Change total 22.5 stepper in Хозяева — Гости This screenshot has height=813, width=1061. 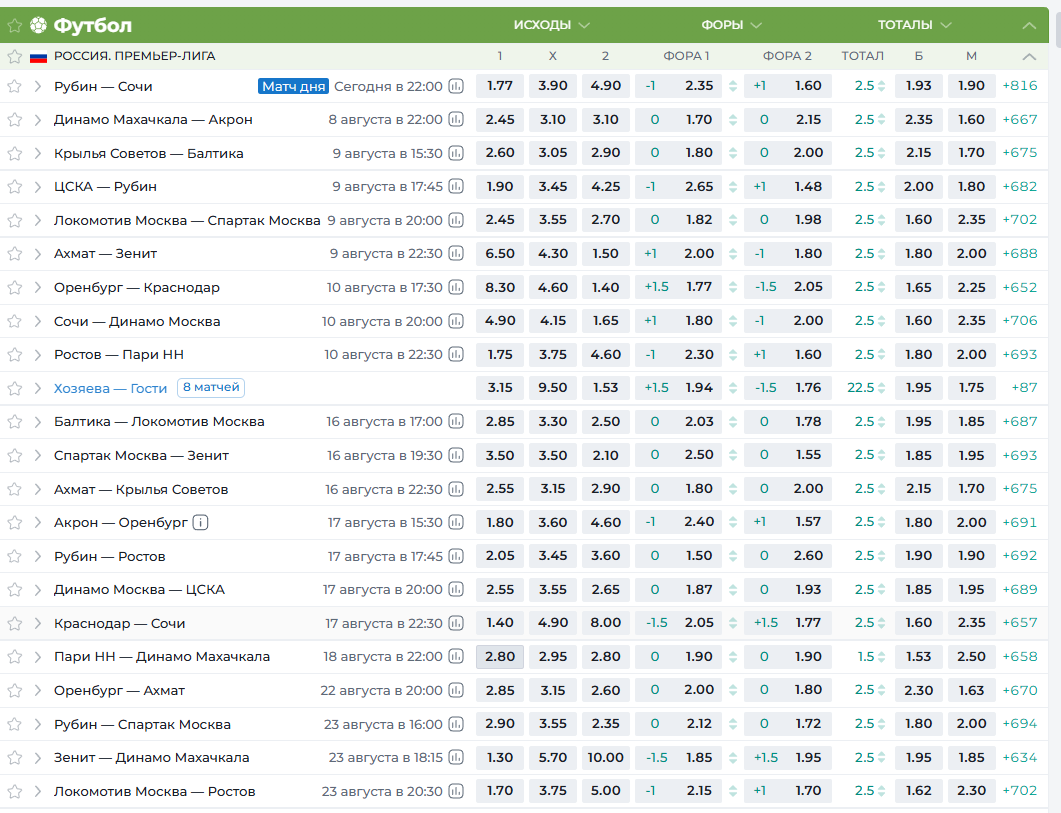[881, 389]
